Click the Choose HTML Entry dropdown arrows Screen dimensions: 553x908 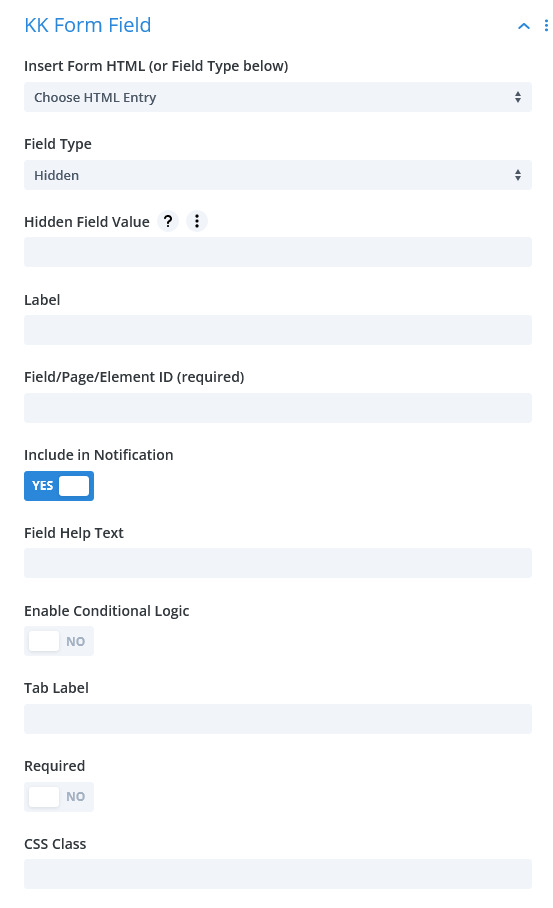[x=518, y=97]
